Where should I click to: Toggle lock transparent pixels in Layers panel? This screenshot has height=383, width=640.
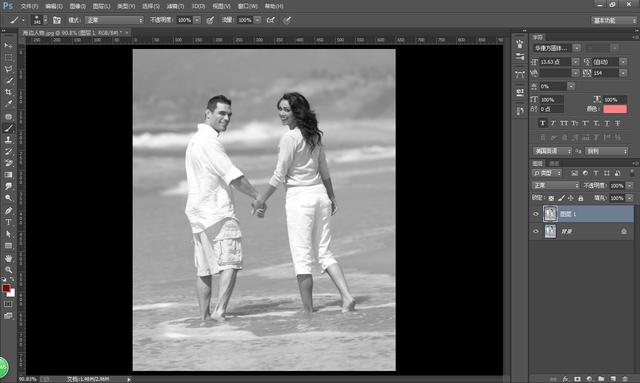(x=551, y=198)
